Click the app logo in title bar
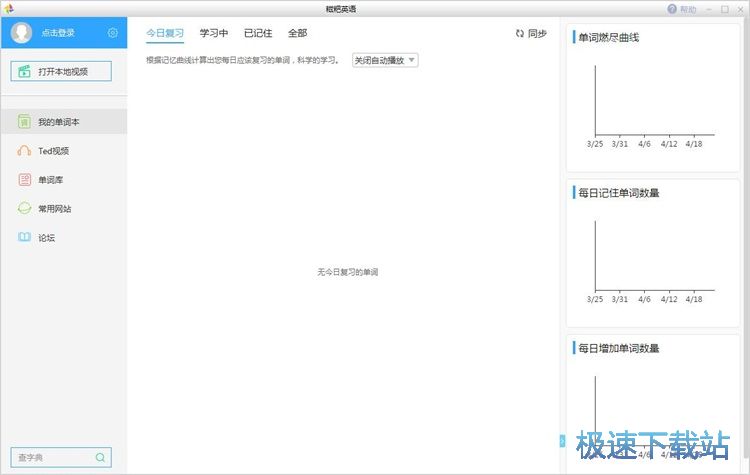 [8, 9]
